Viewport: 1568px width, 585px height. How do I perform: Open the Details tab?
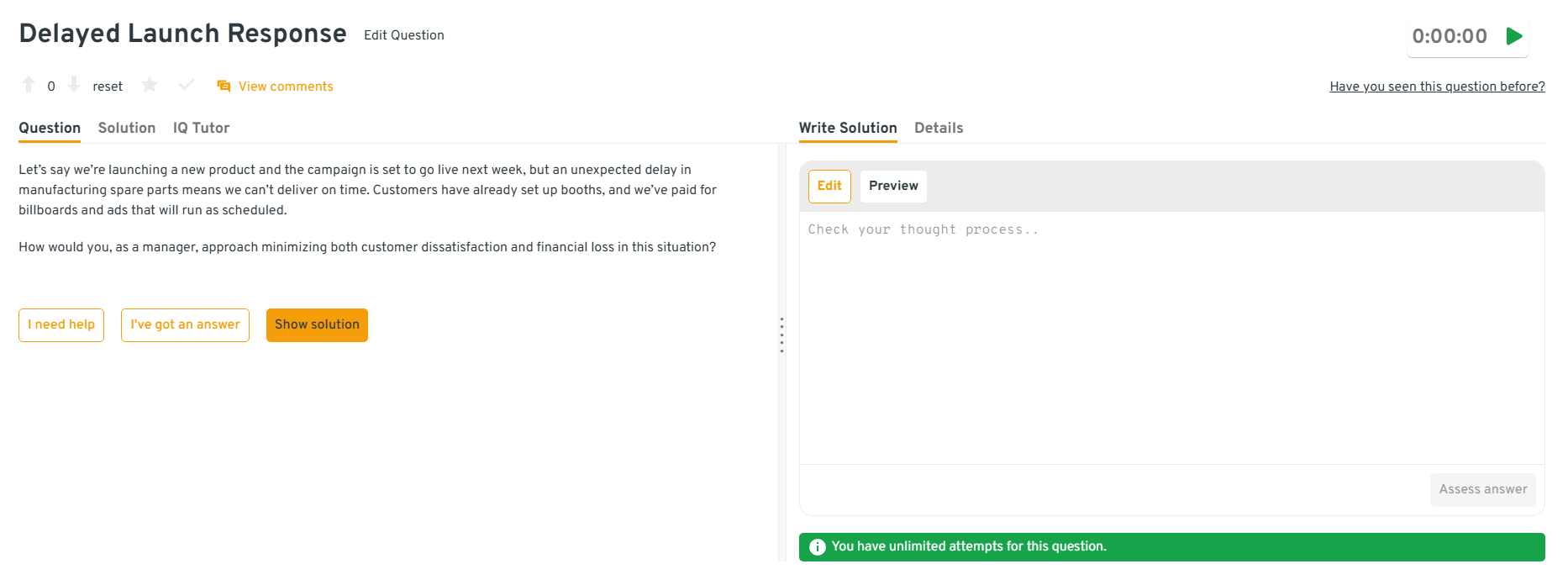click(939, 128)
